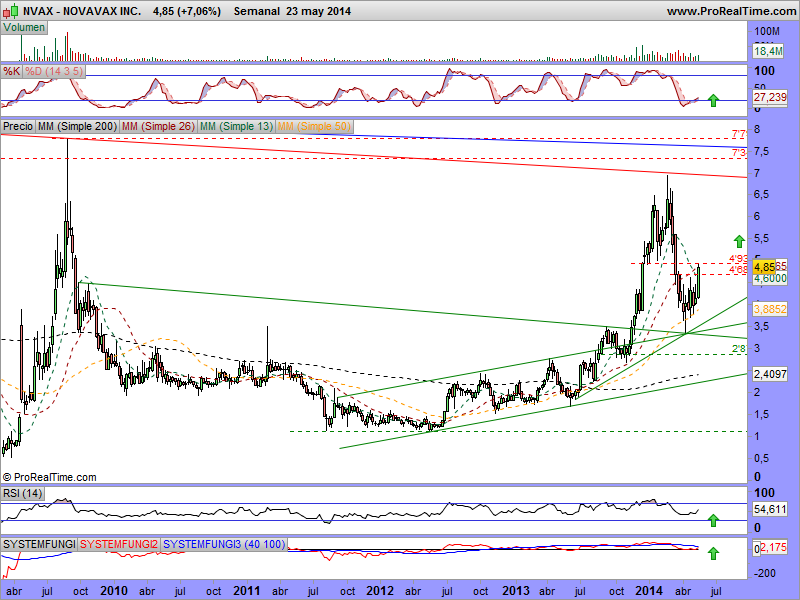Screen dimensions: 800x600
Task: Select the 2,175 SYSTEMFUNGI value
Action: [x=773, y=548]
